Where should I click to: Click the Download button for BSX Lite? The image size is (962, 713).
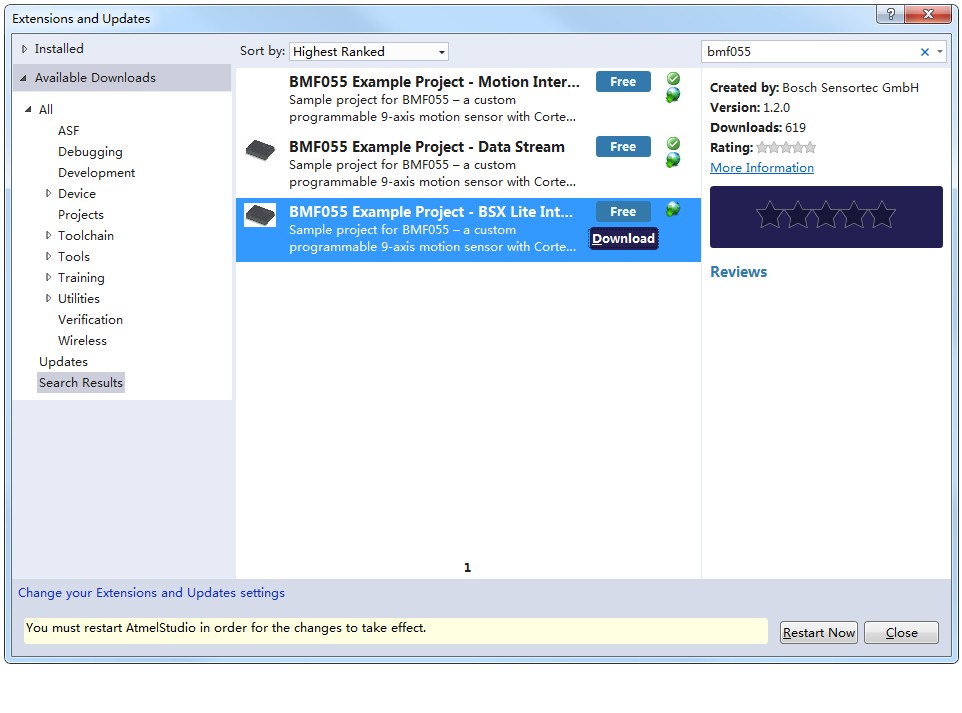623,239
